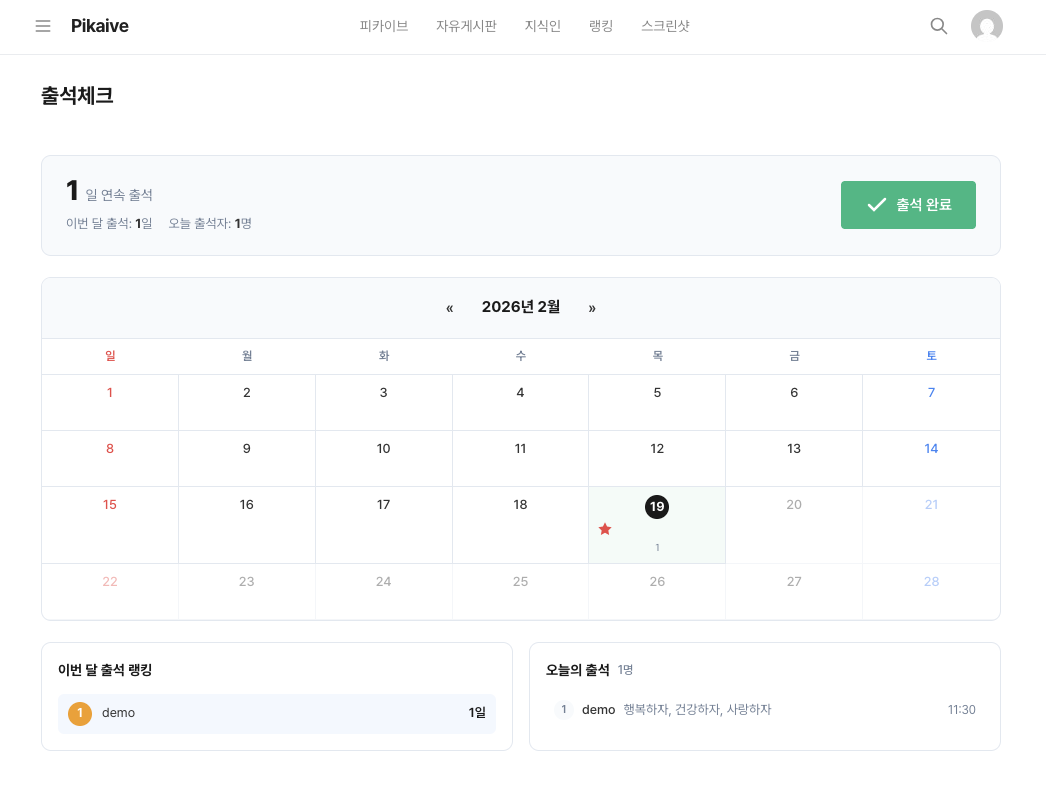Click demo in attendance ranking
This screenshot has width=1046, height=805.
tap(118, 713)
